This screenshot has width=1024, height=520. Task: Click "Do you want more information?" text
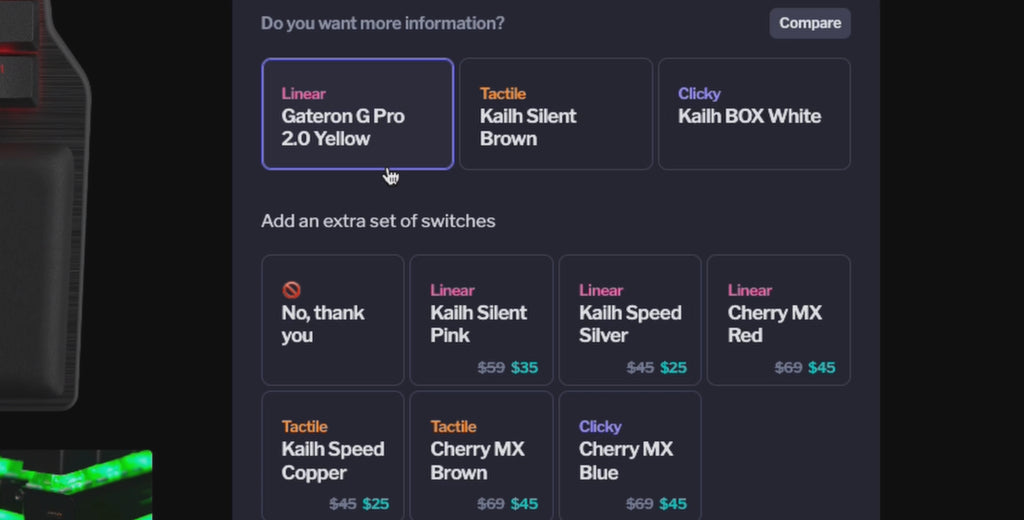click(382, 23)
